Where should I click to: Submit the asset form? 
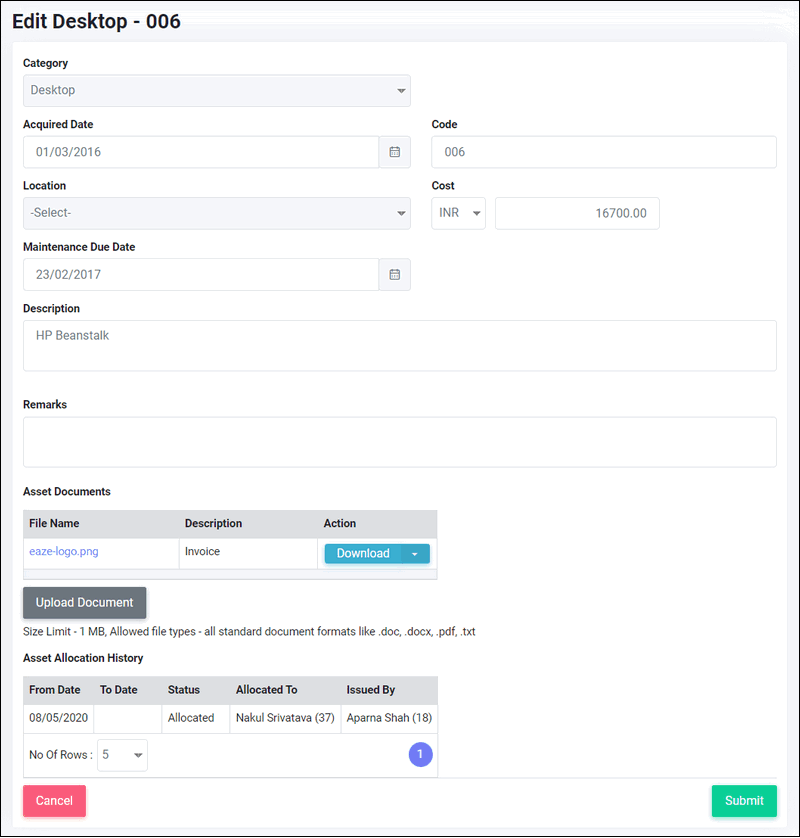click(x=744, y=801)
